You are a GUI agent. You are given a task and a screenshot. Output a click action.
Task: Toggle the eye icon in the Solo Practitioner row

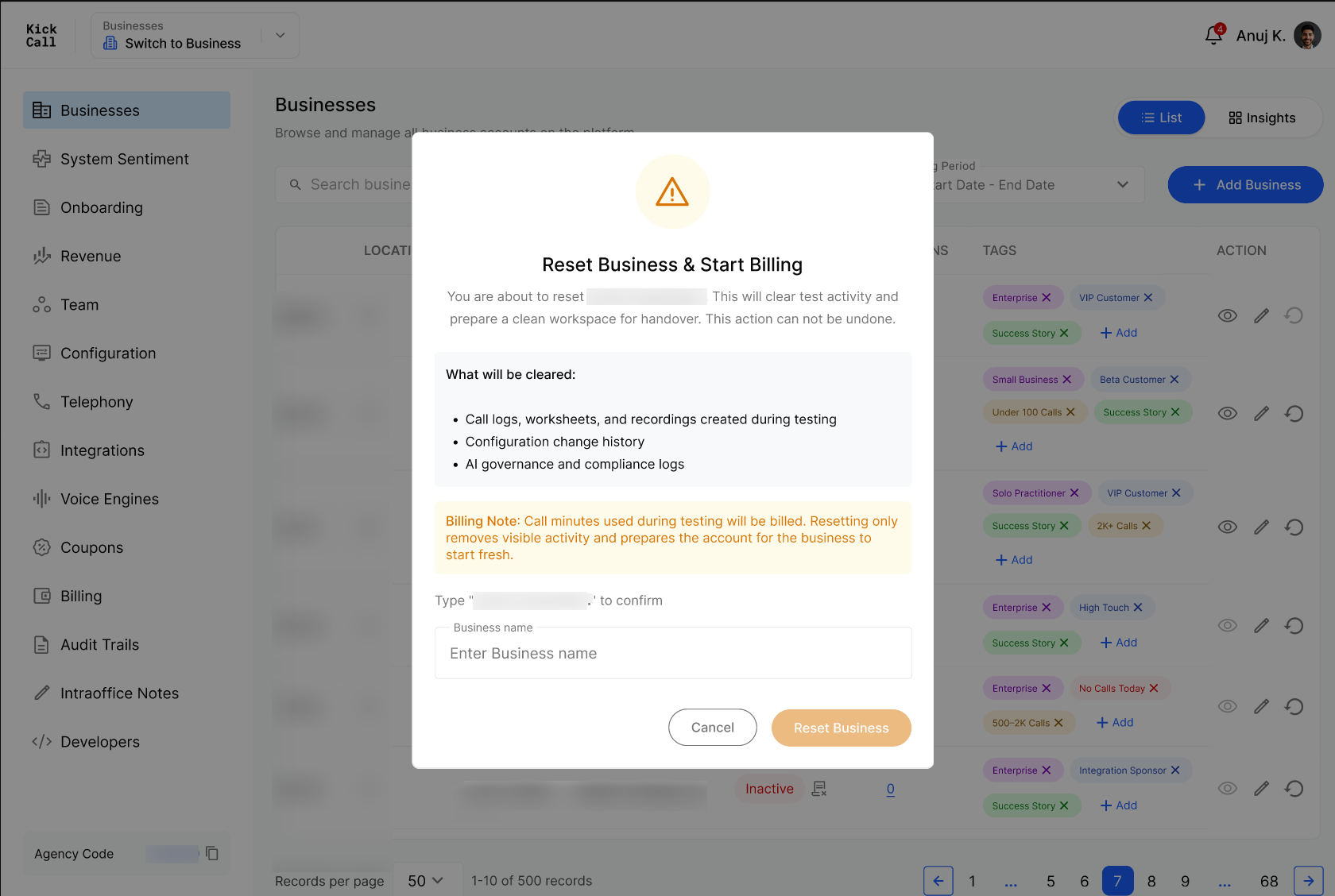tap(1228, 527)
